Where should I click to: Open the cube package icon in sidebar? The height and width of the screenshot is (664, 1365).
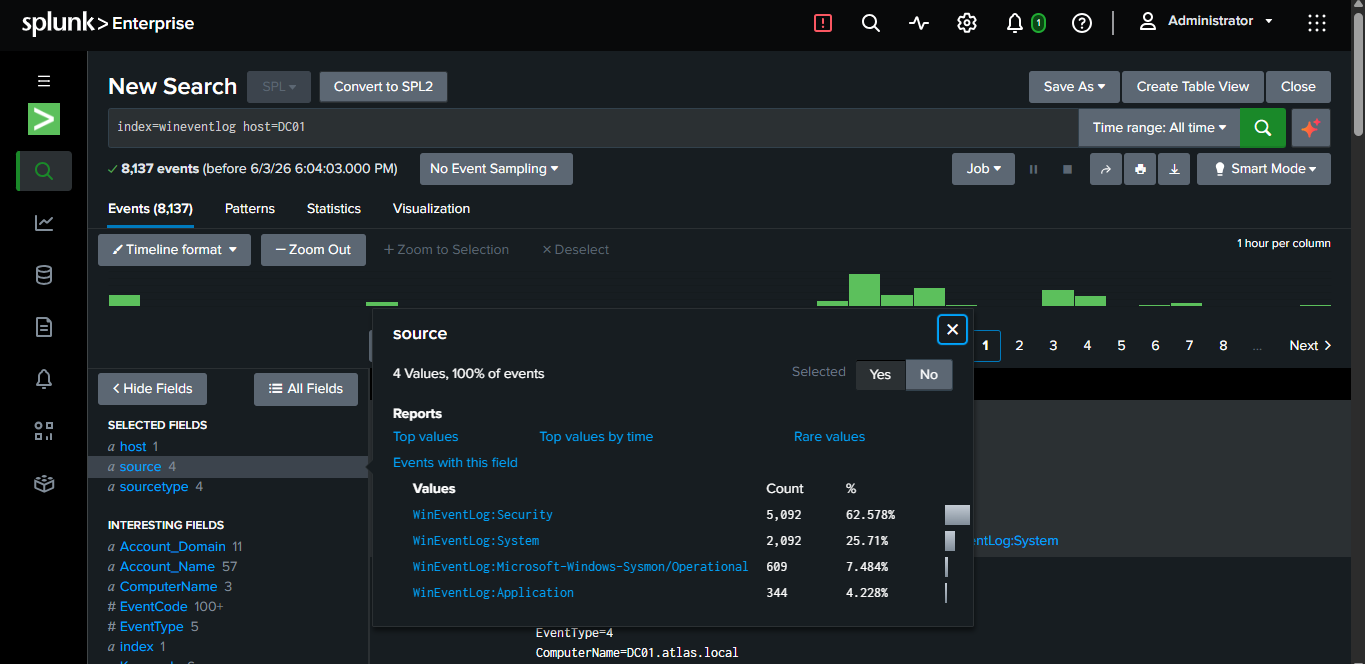tap(44, 484)
